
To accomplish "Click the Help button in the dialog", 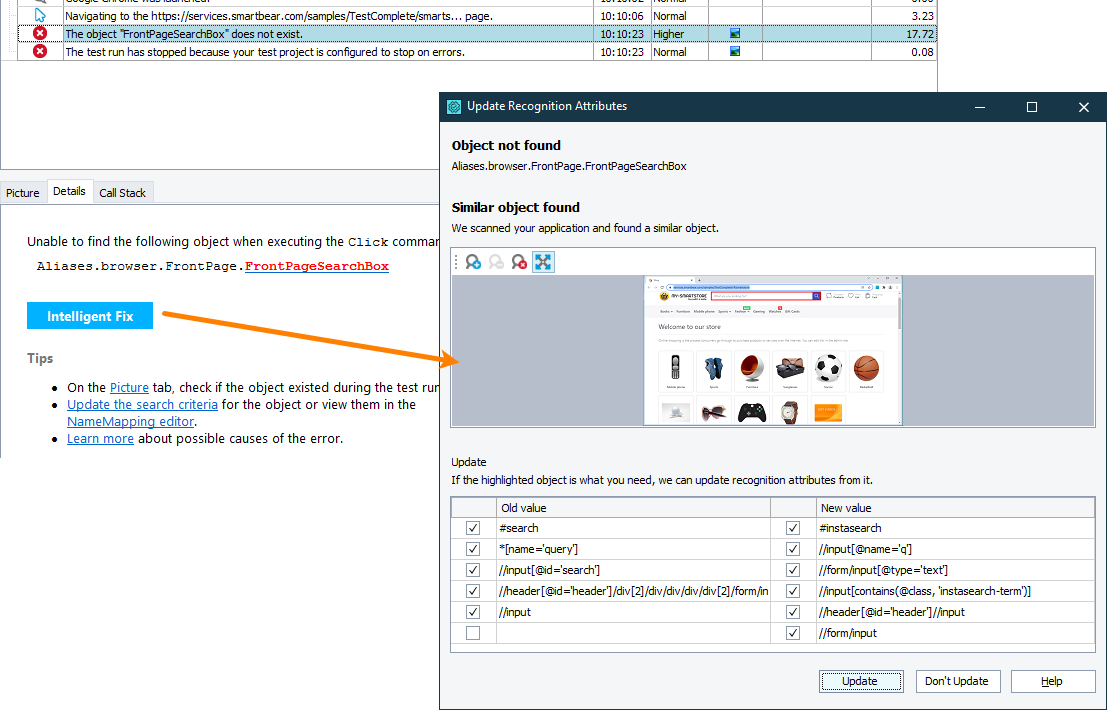I will 1052,681.
